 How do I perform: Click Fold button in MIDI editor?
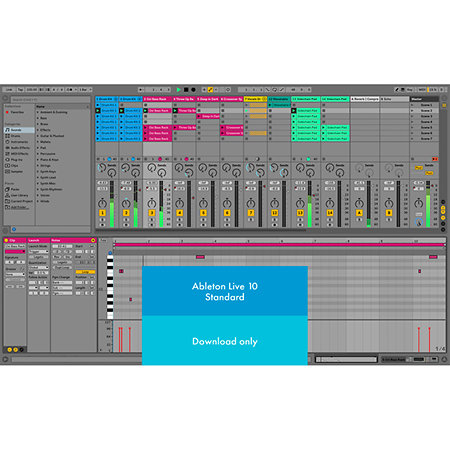(x=104, y=240)
